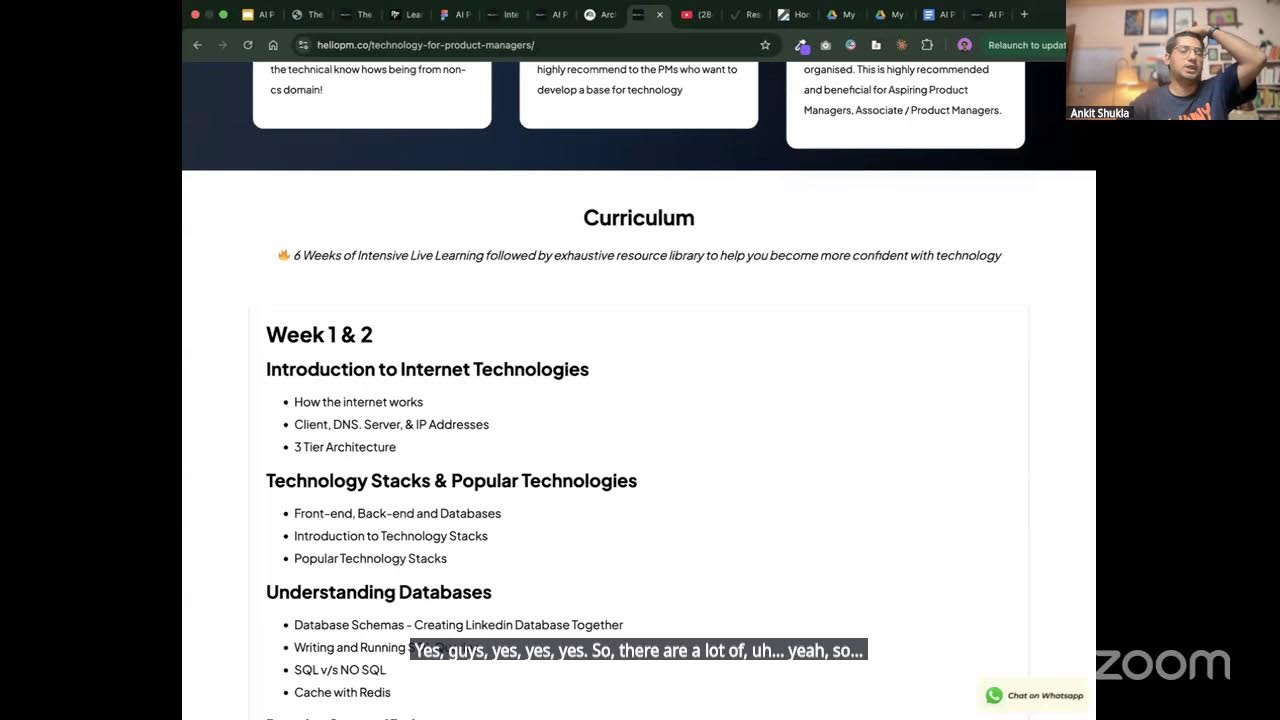Screen dimensions: 1280x720
Task: Open the Inte tab
Action: [502, 14]
